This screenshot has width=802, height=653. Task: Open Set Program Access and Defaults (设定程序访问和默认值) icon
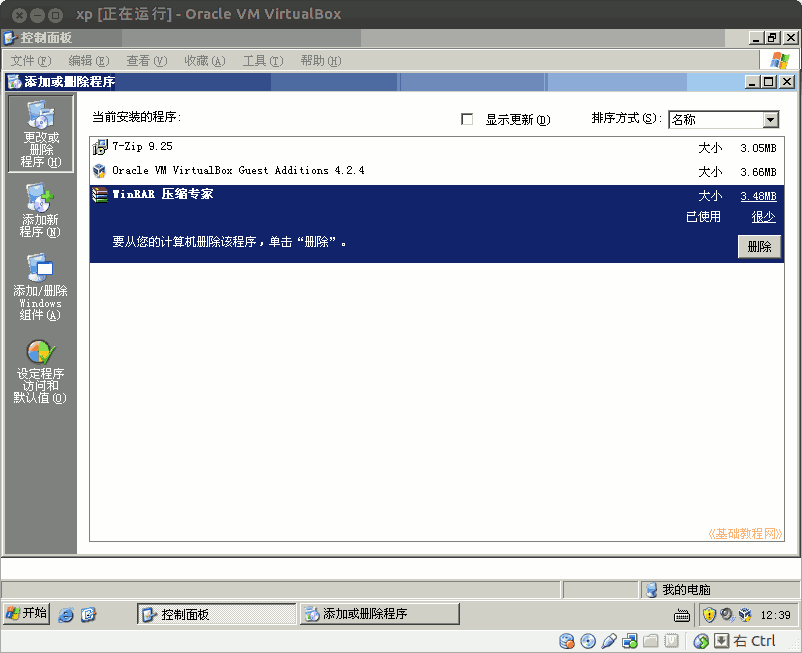pyautogui.click(x=40, y=372)
